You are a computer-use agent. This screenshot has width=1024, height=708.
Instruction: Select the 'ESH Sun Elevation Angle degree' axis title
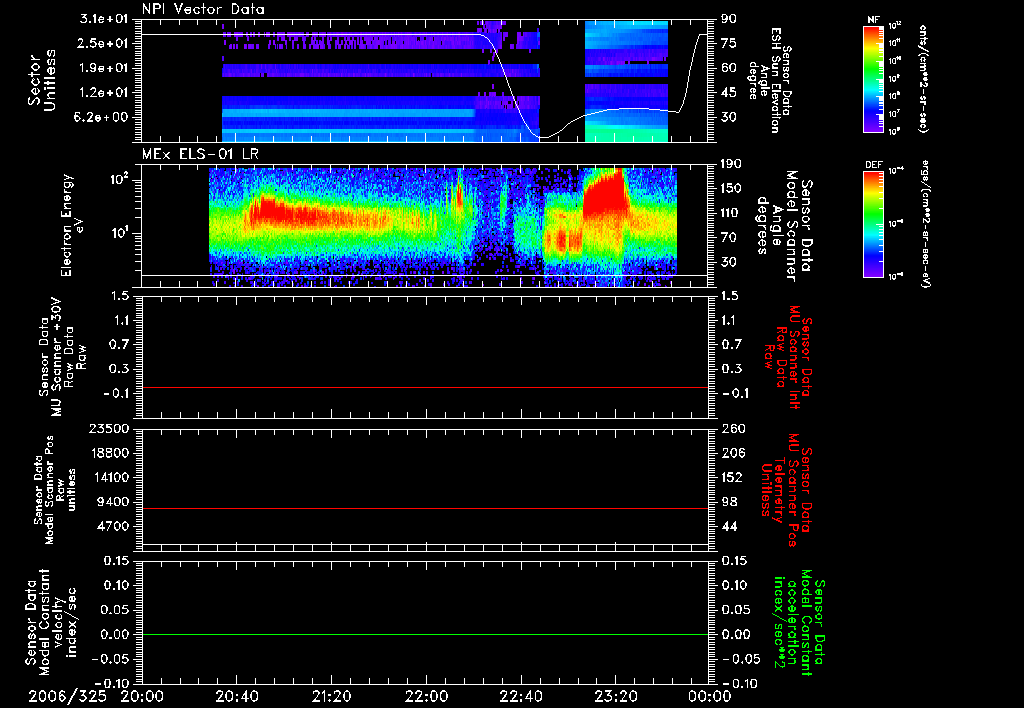769,80
